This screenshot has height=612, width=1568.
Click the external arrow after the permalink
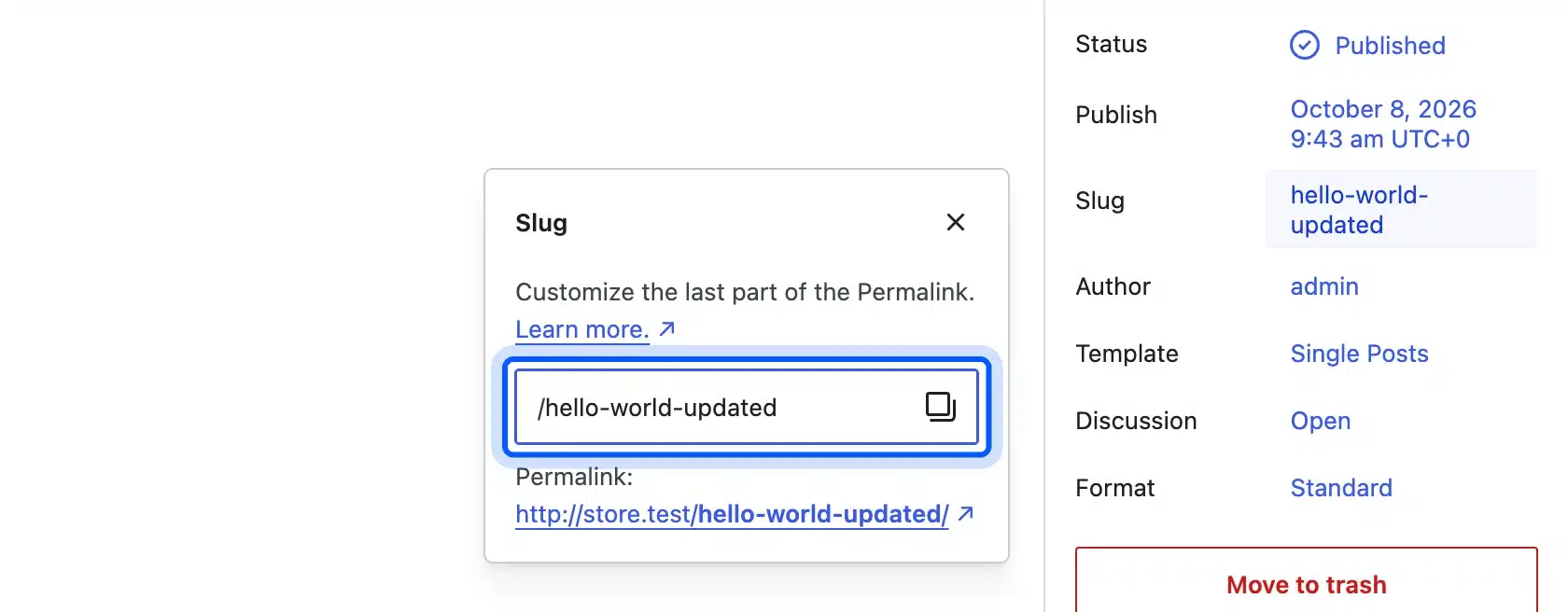(966, 513)
